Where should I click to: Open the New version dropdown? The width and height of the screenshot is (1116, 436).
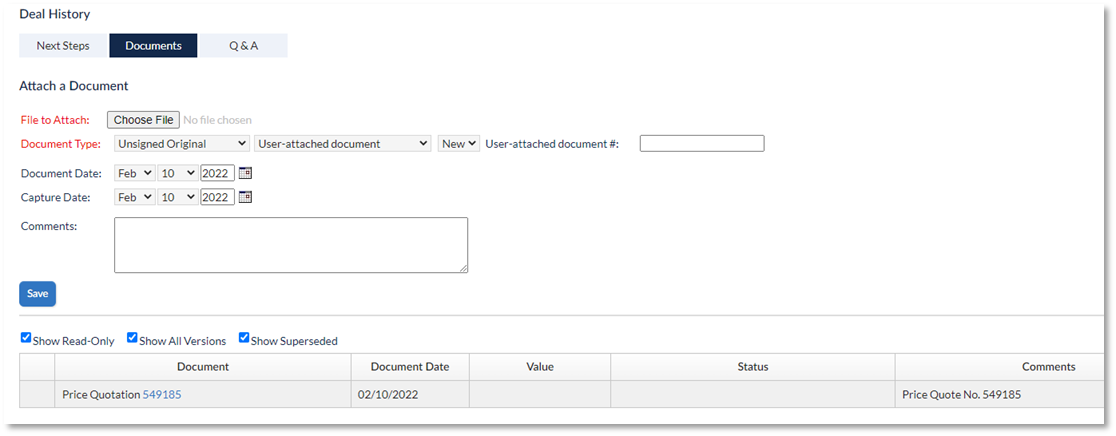tap(459, 144)
